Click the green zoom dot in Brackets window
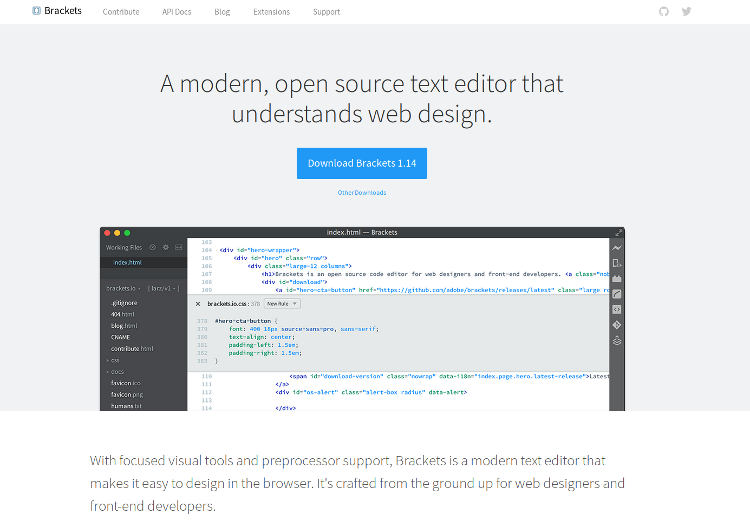 (x=127, y=233)
